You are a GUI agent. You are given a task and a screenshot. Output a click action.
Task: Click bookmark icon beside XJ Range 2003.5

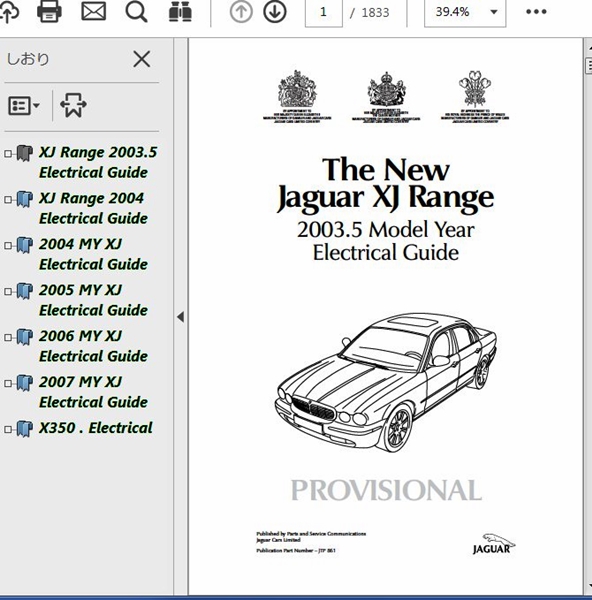click(x=24, y=153)
